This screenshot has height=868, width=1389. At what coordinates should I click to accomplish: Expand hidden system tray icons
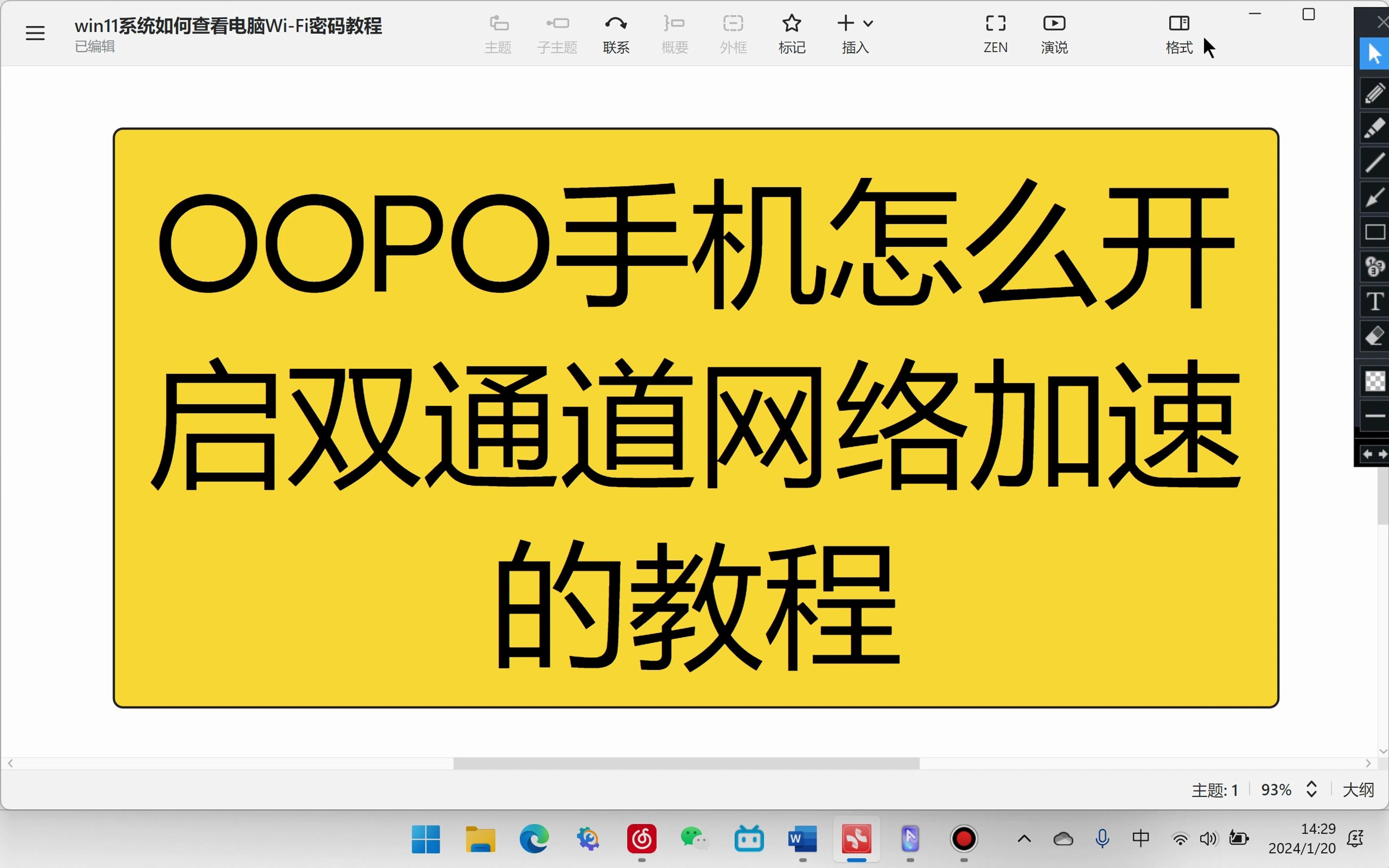(1024, 839)
